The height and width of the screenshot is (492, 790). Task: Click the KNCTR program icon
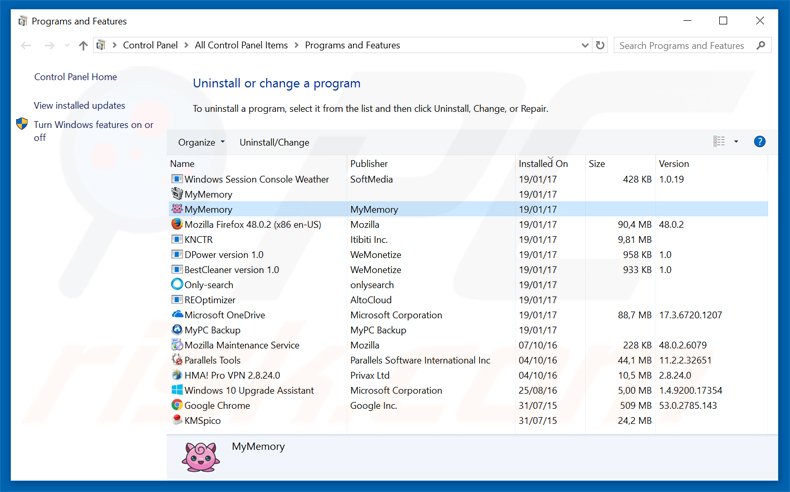(176, 239)
